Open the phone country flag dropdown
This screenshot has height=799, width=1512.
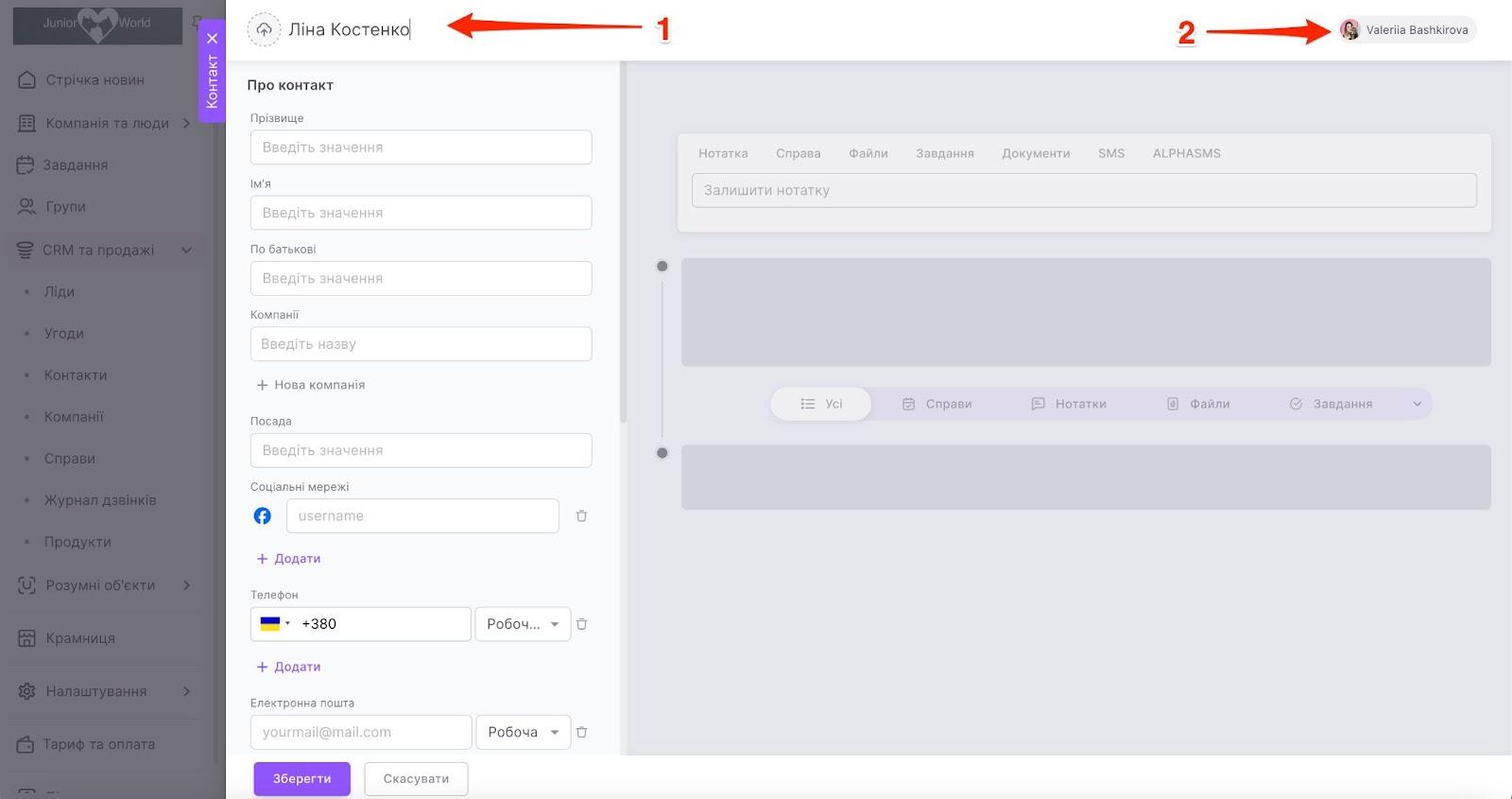(275, 624)
